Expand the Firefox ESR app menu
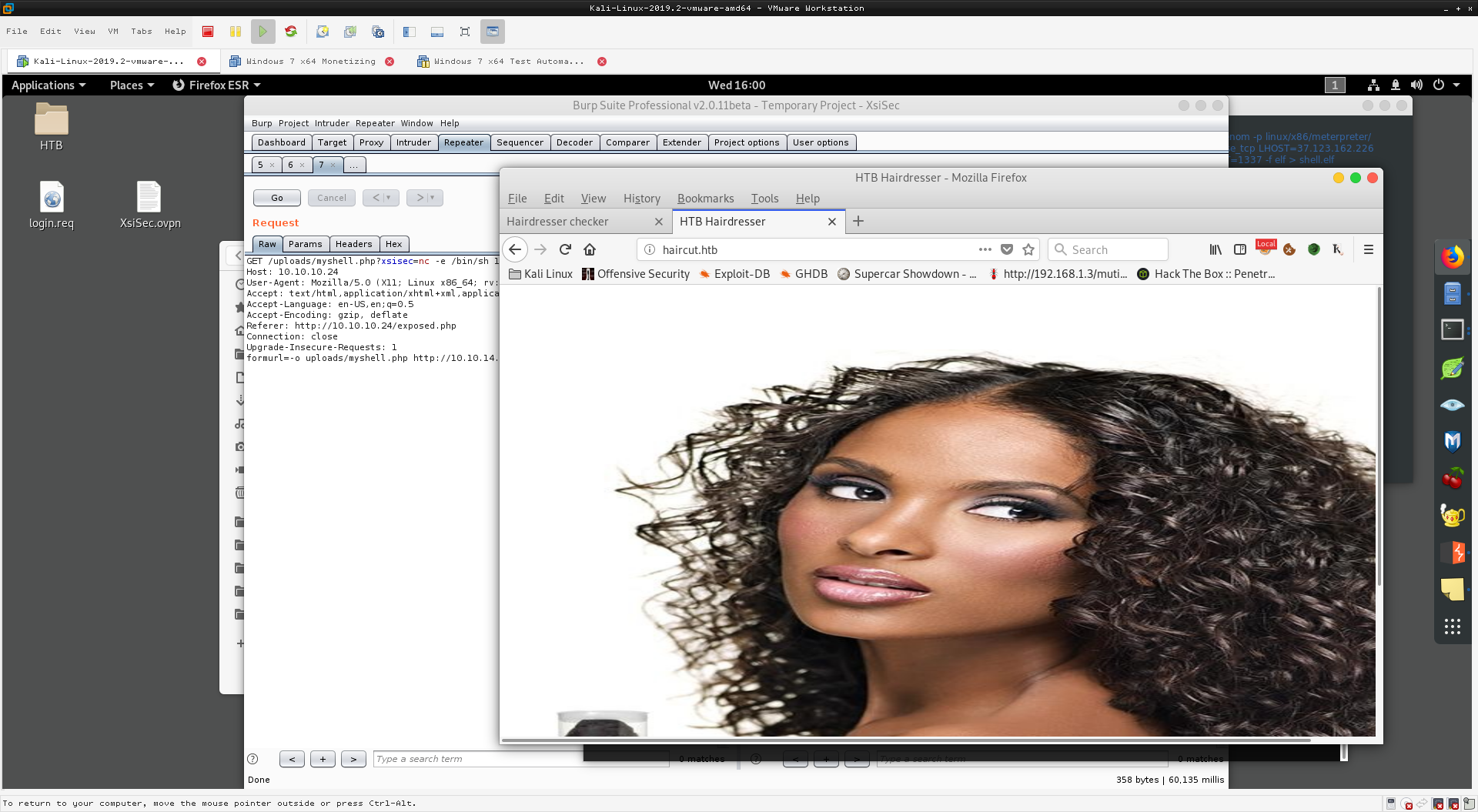This screenshot has width=1478, height=812. (x=216, y=85)
